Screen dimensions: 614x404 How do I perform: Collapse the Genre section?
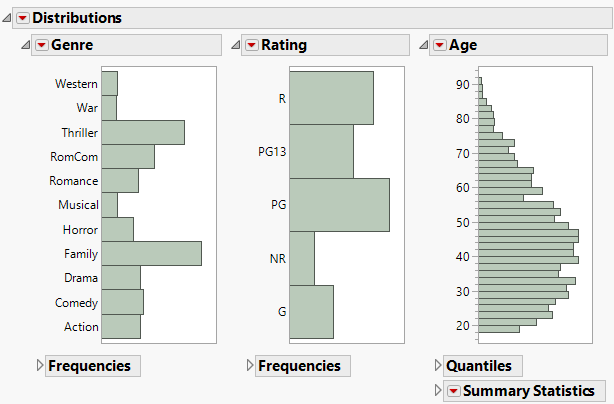click(25, 45)
